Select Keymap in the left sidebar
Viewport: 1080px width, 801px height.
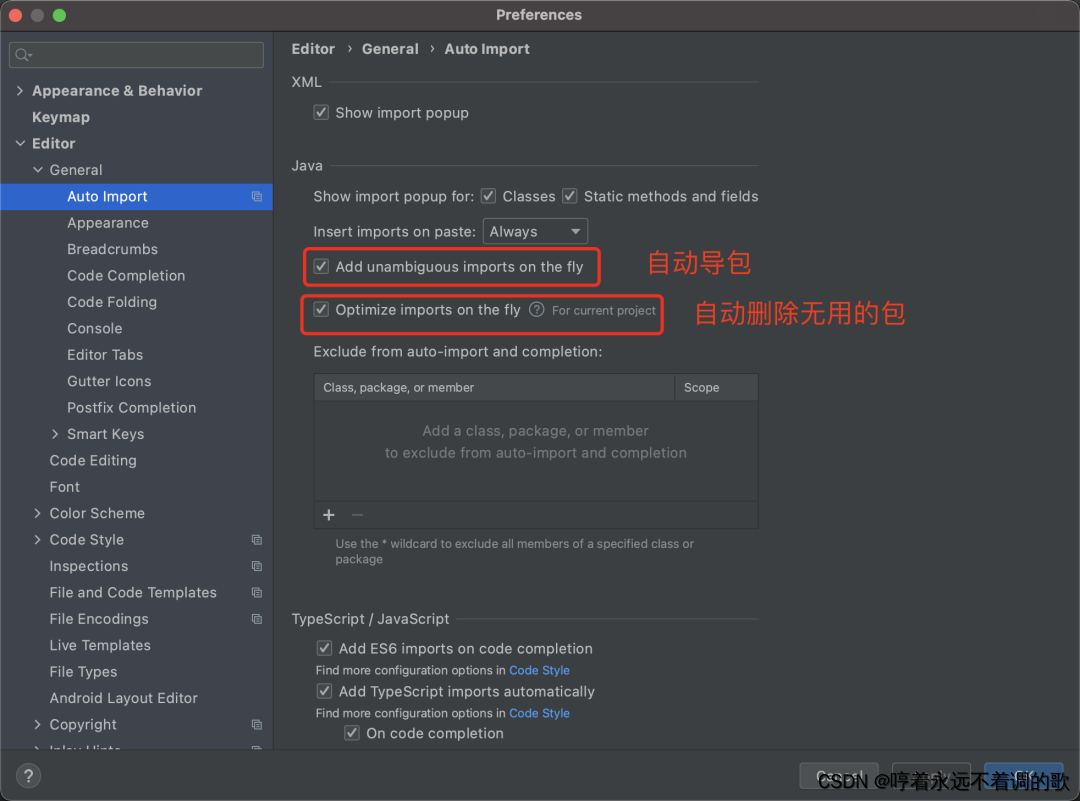pos(62,117)
